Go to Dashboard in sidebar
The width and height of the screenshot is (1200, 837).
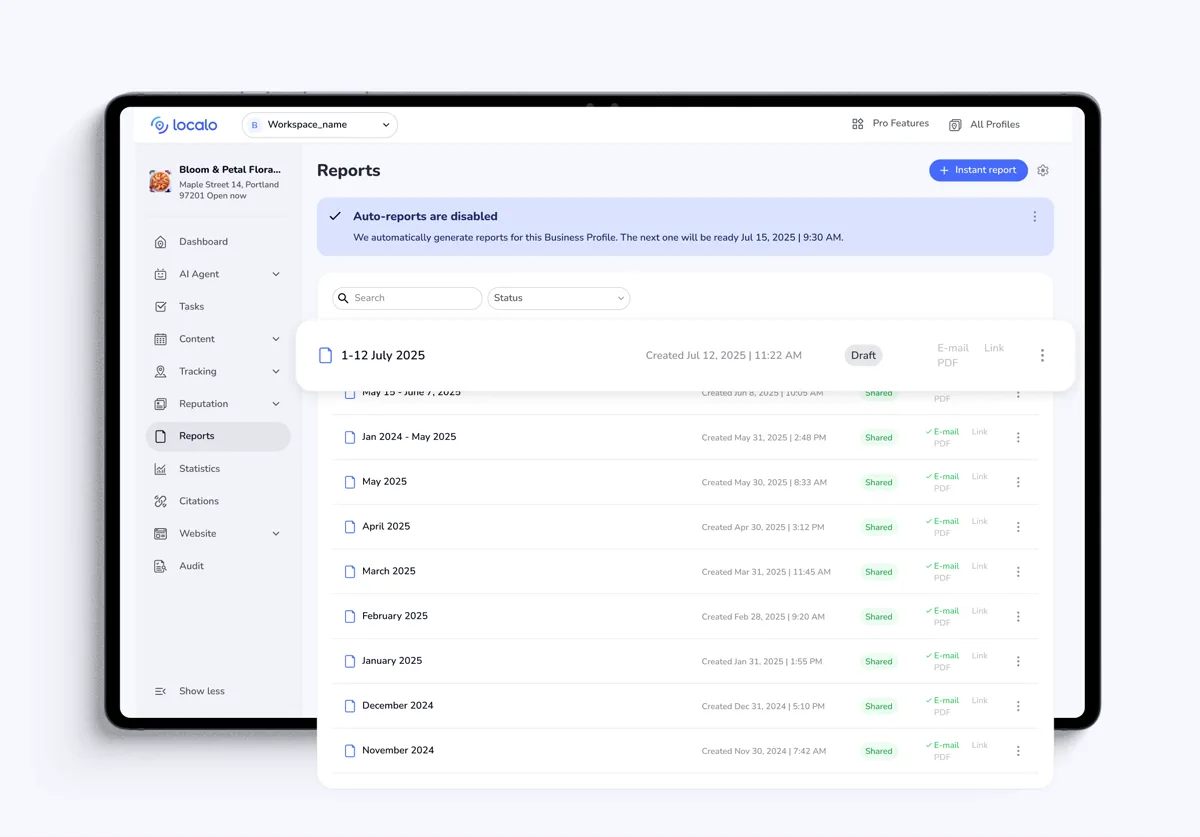203,242
